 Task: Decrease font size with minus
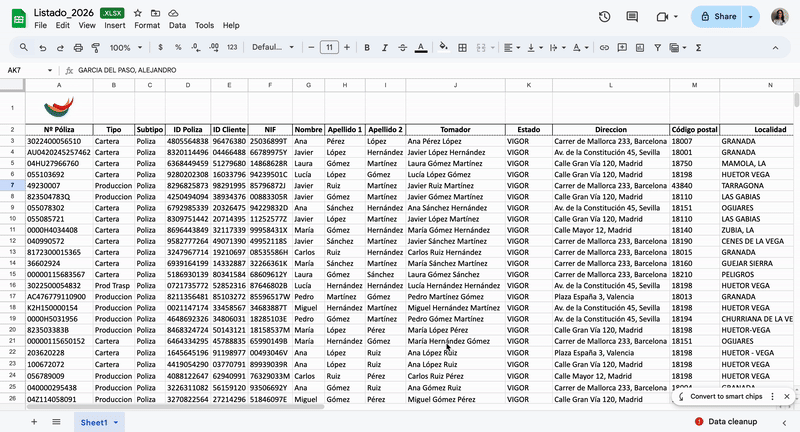tap(311, 47)
